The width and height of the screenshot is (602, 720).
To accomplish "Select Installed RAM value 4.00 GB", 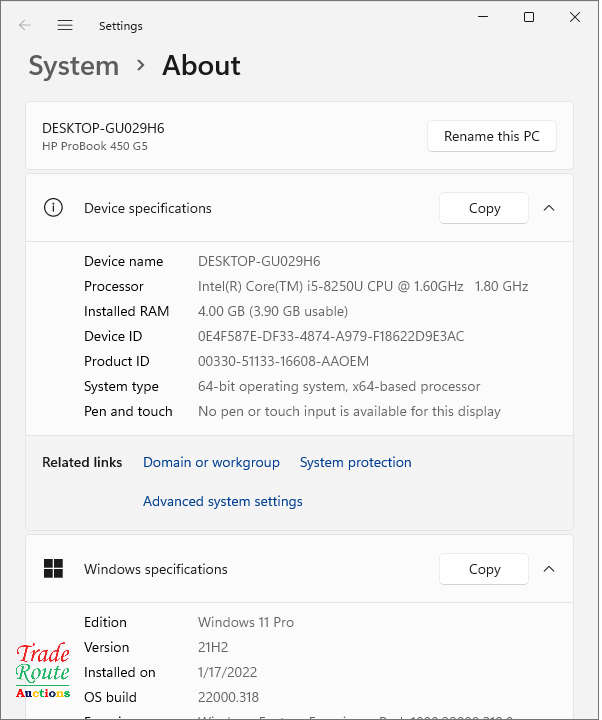I will [x=273, y=311].
